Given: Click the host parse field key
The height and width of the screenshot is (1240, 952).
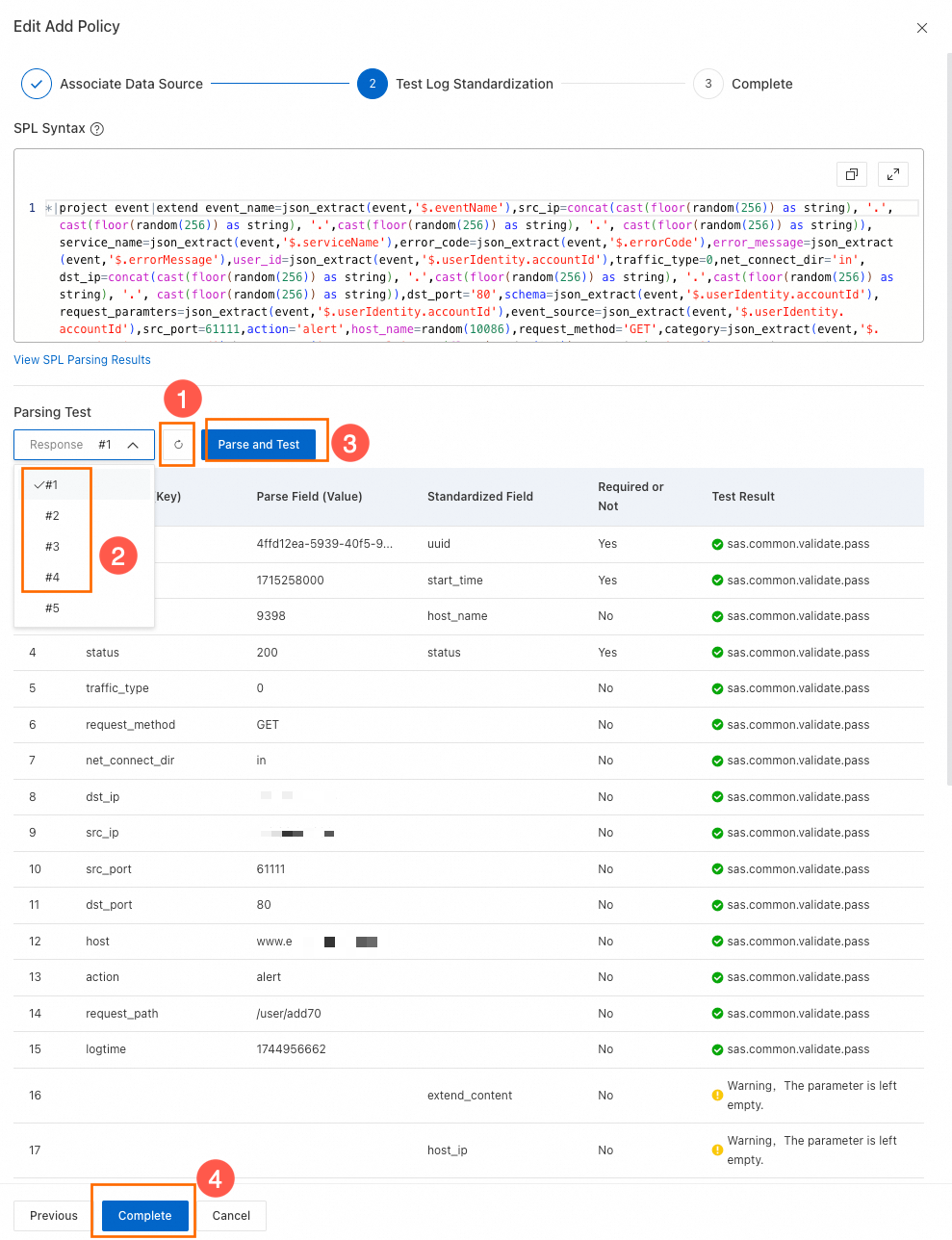Looking at the screenshot, I should tap(97, 942).
